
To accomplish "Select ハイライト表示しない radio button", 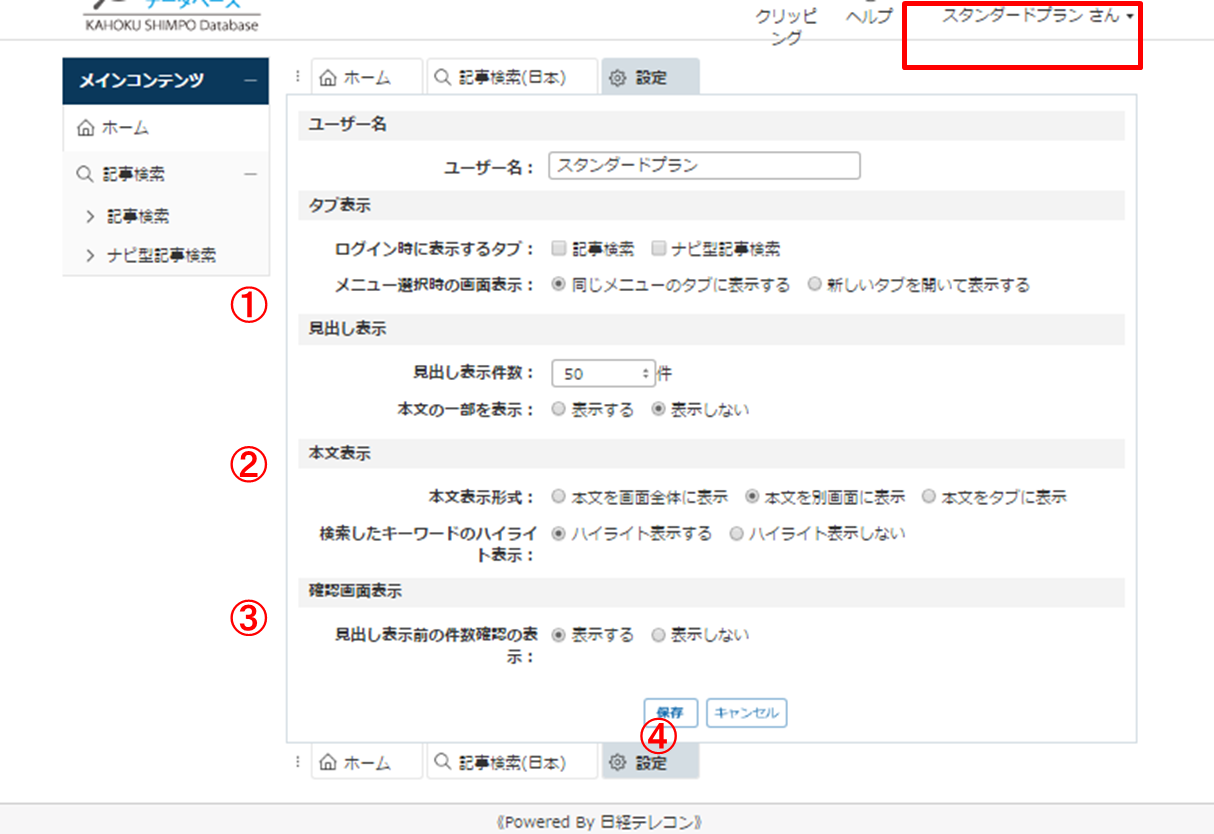I will (737, 534).
